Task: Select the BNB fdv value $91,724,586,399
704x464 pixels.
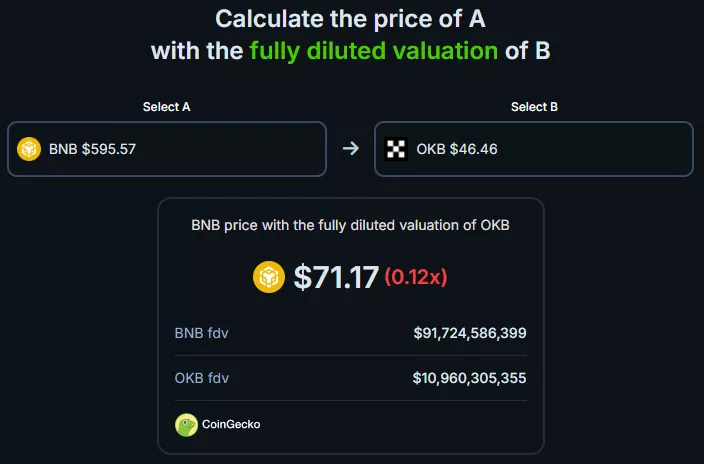Action: (x=469, y=332)
